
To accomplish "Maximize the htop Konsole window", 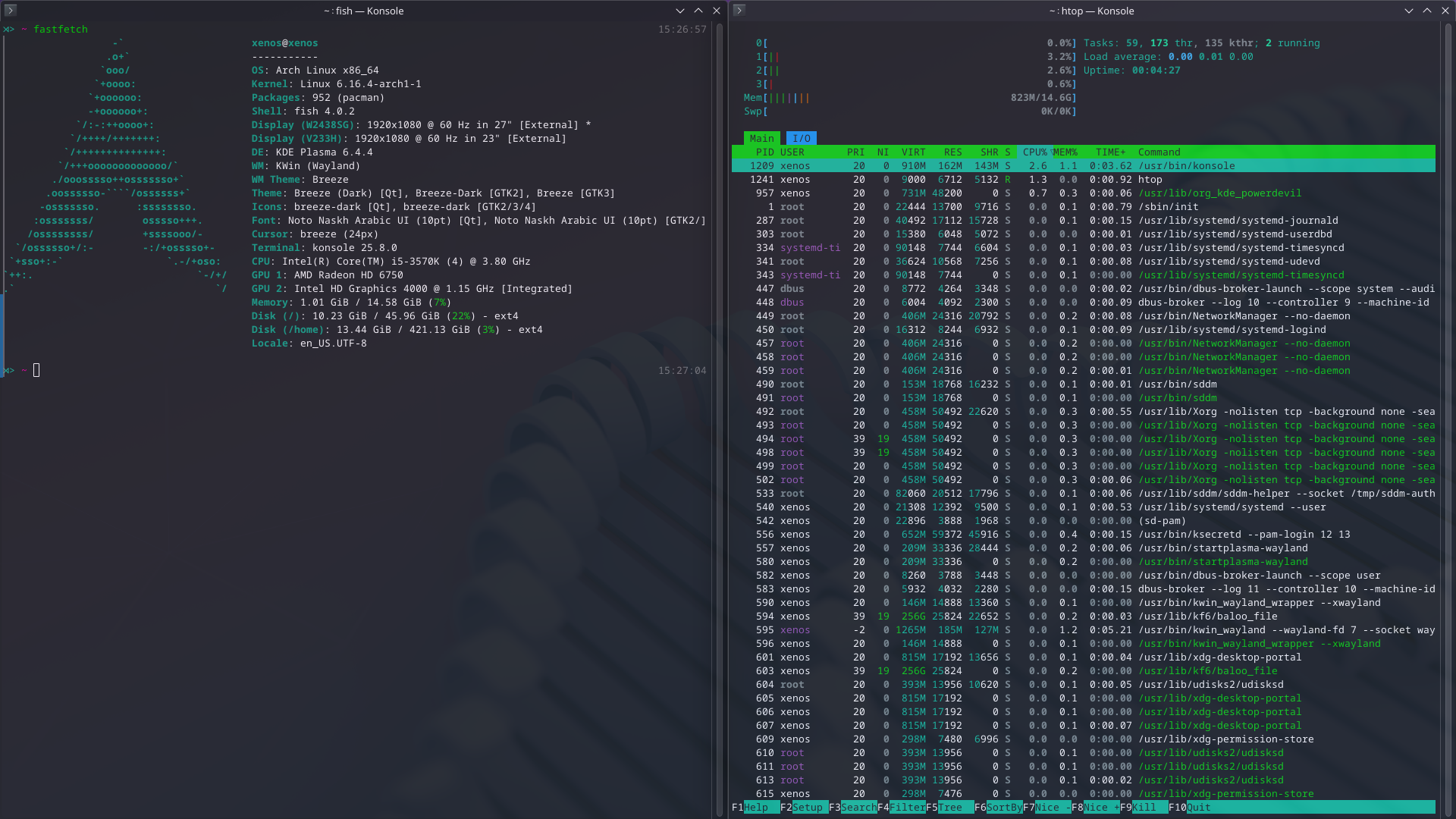I will [1426, 11].
